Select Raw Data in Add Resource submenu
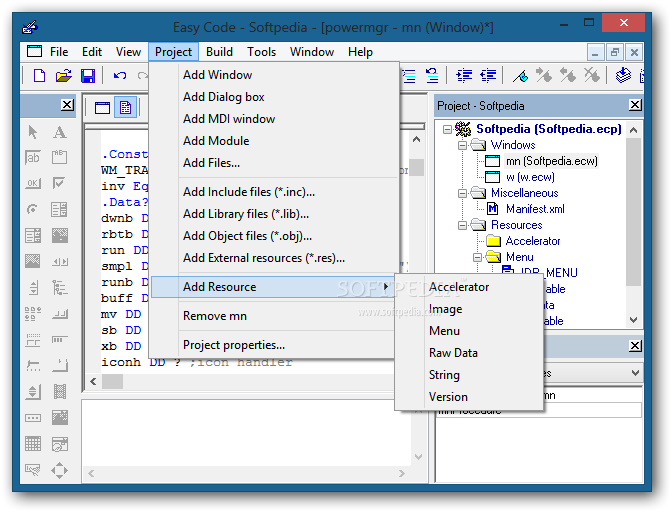This screenshot has height=512, width=672. 469,353
